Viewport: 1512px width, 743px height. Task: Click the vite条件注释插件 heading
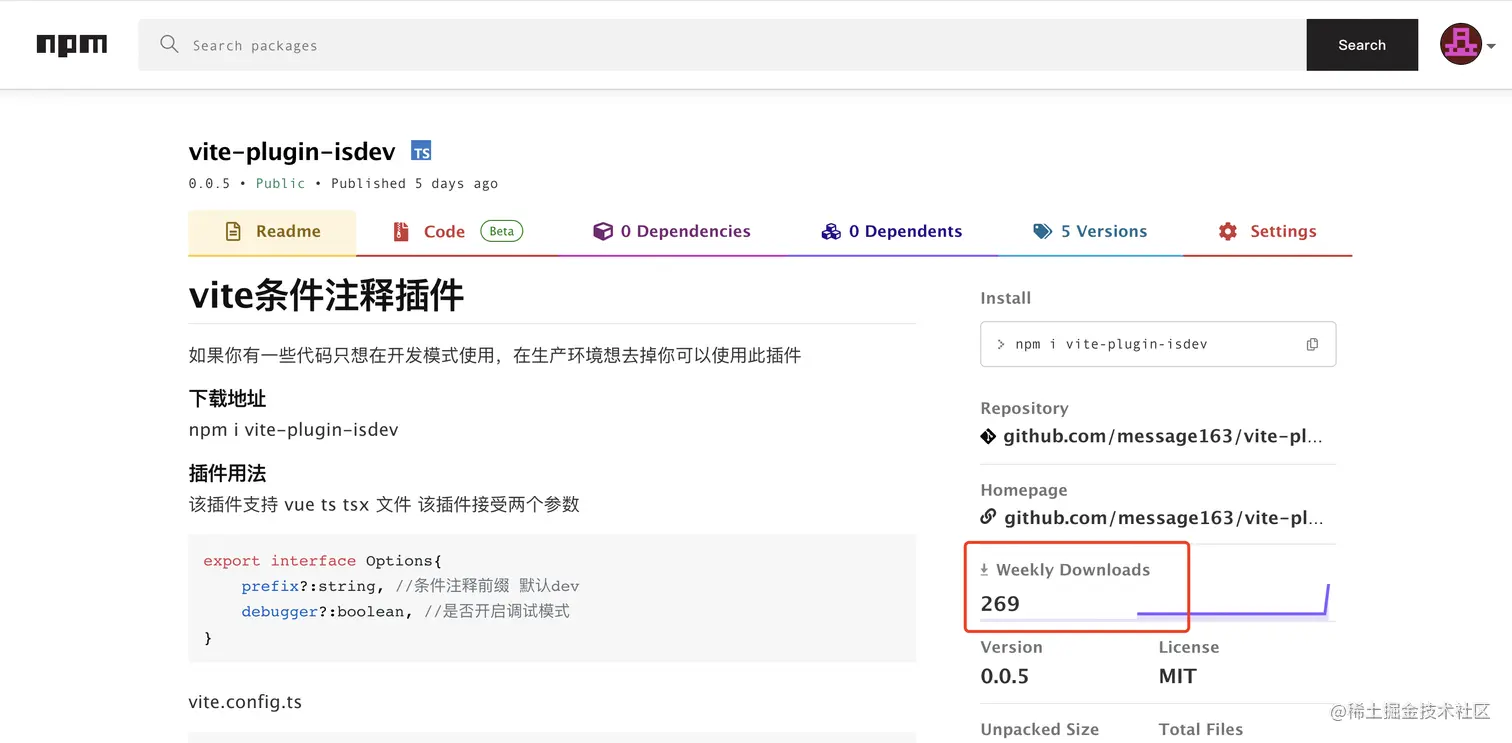tap(326, 295)
